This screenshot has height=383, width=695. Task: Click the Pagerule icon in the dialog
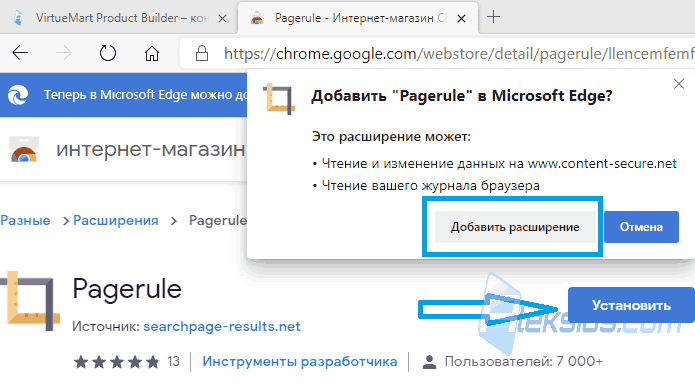[x=279, y=99]
